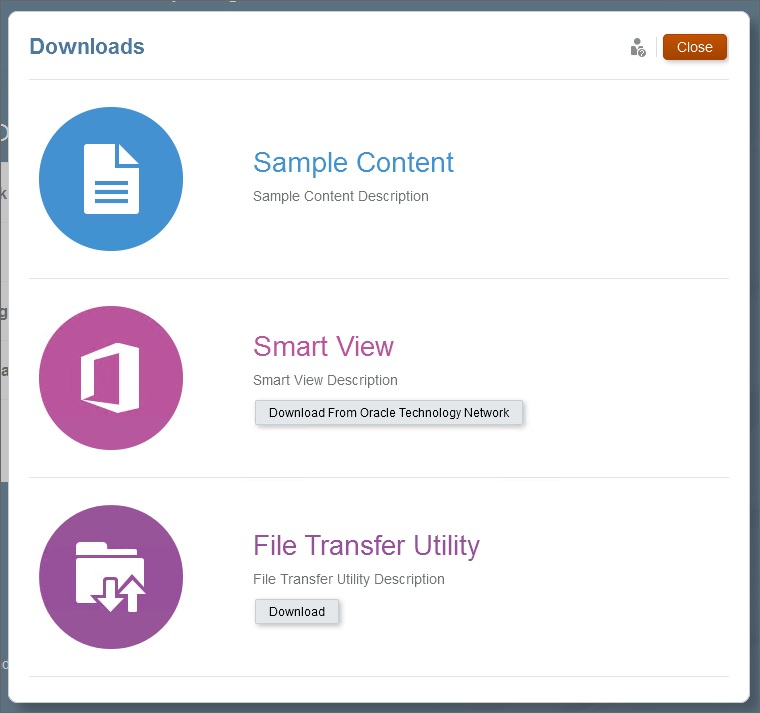Open the File Transfer Utility heading link
This screenshot has width=760, height=713.
[x=366, y=546]
